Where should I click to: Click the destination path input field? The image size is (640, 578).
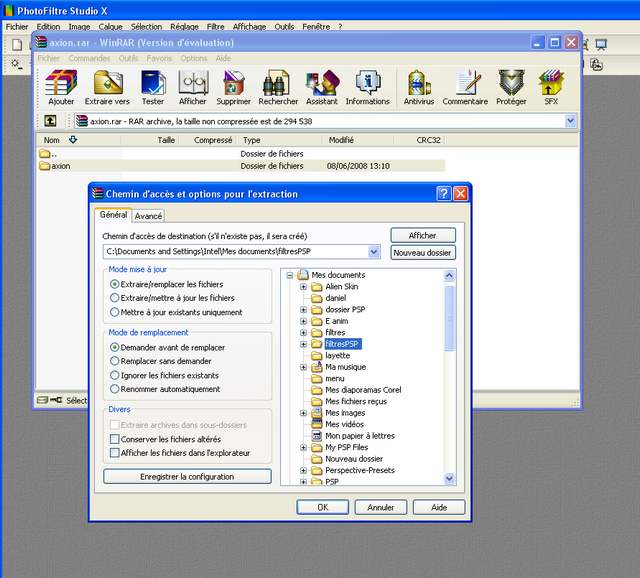(x=236, y=252)
